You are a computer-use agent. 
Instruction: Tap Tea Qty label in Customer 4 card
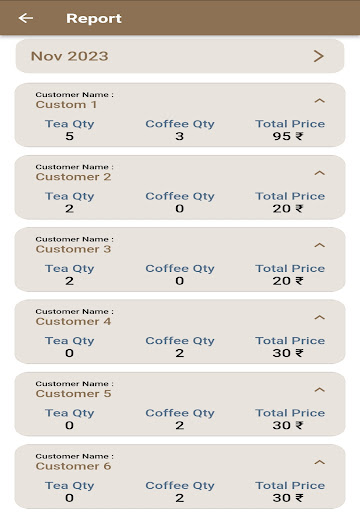coord(70,341)
